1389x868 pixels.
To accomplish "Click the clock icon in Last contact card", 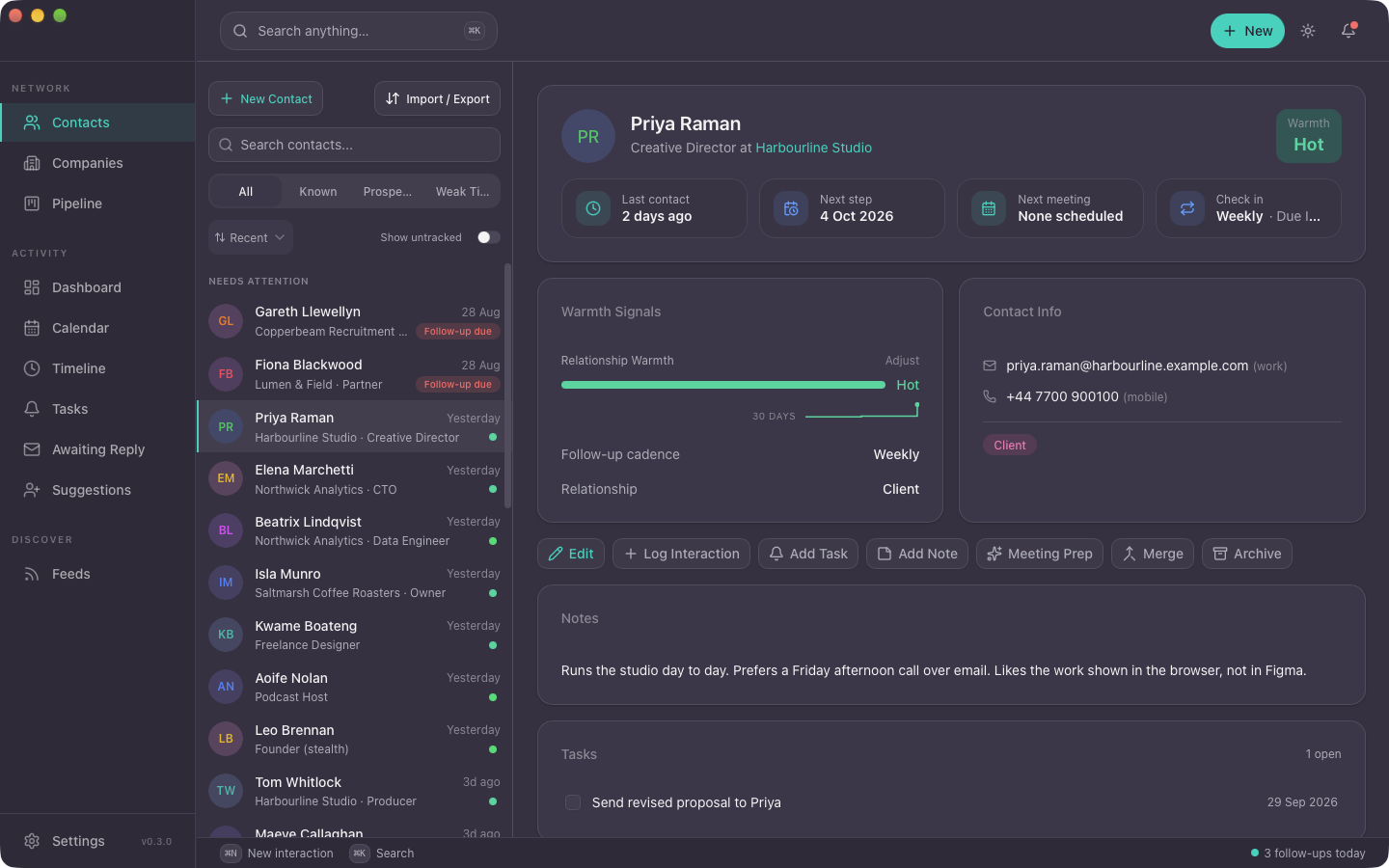I will point(593,208).
